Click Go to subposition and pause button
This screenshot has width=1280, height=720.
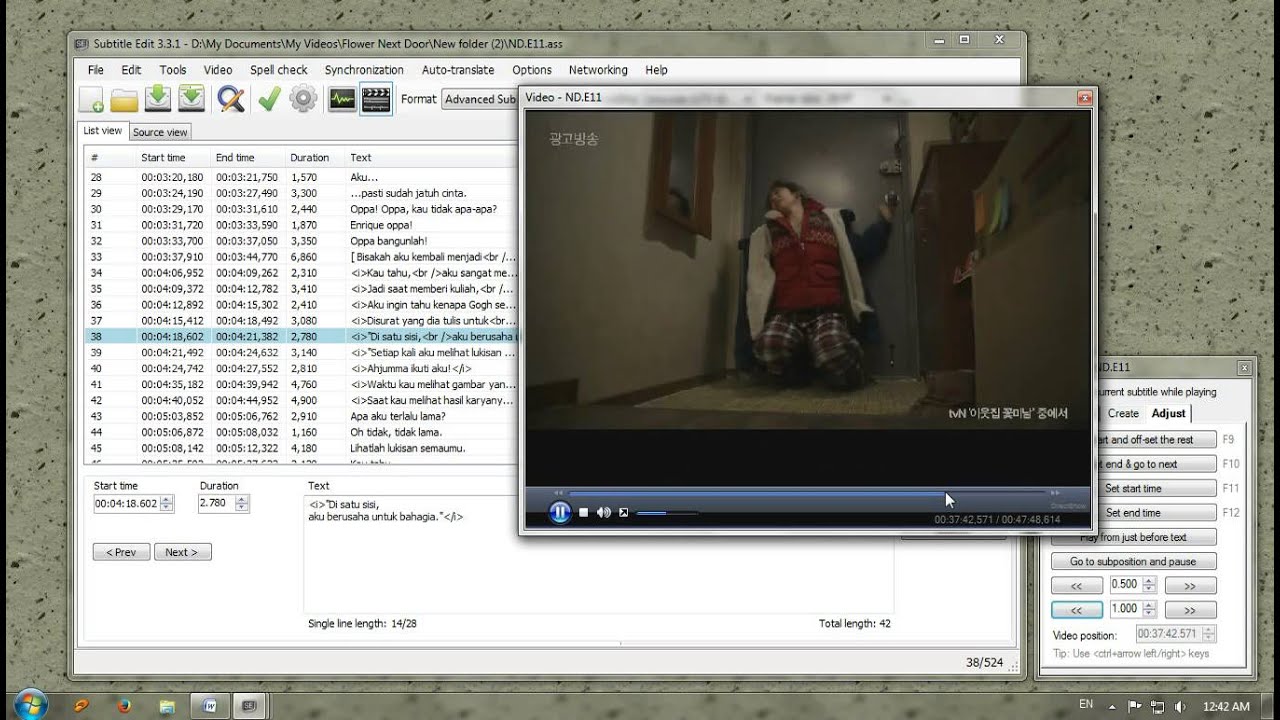coord(1133,561)
